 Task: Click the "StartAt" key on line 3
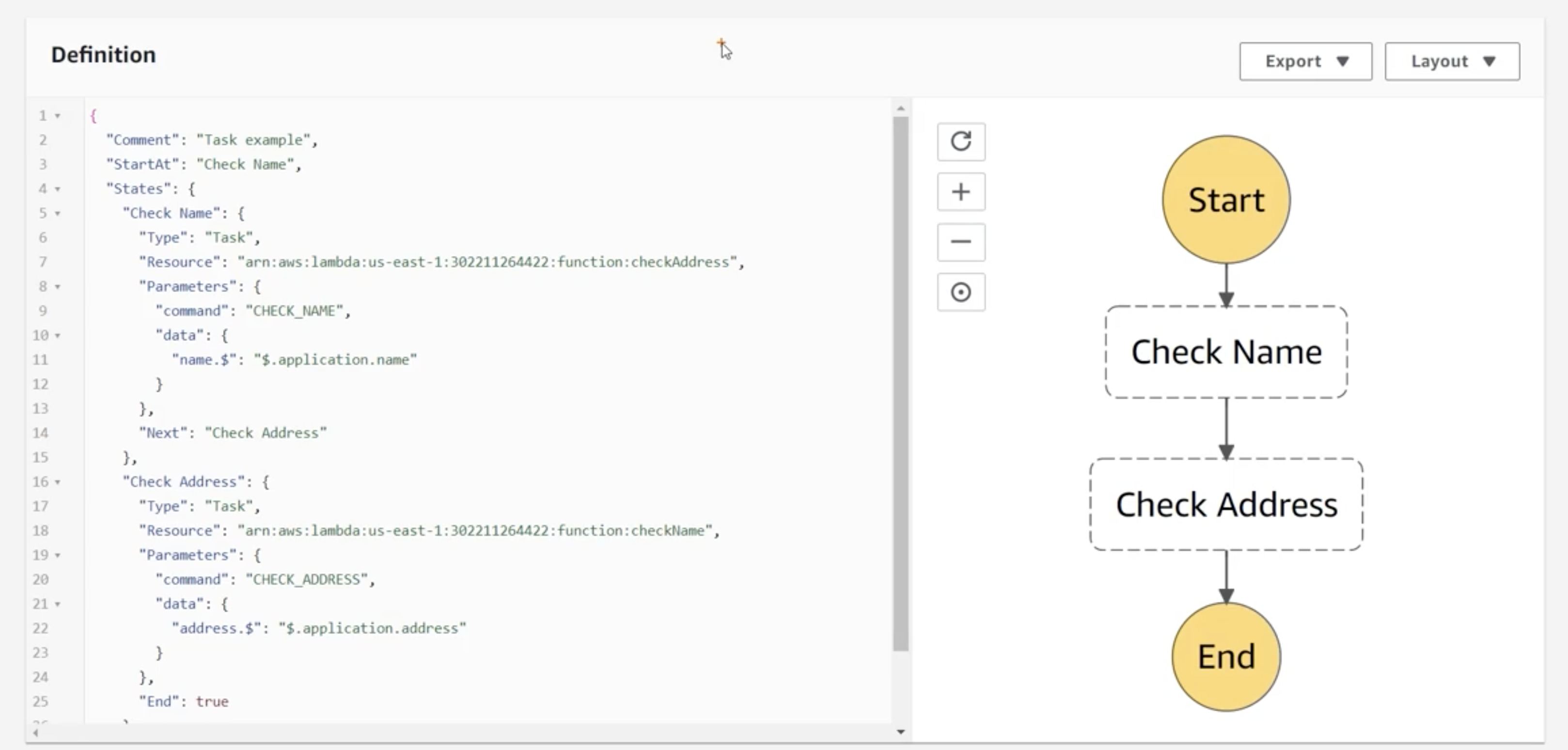(x=143, y=164)
